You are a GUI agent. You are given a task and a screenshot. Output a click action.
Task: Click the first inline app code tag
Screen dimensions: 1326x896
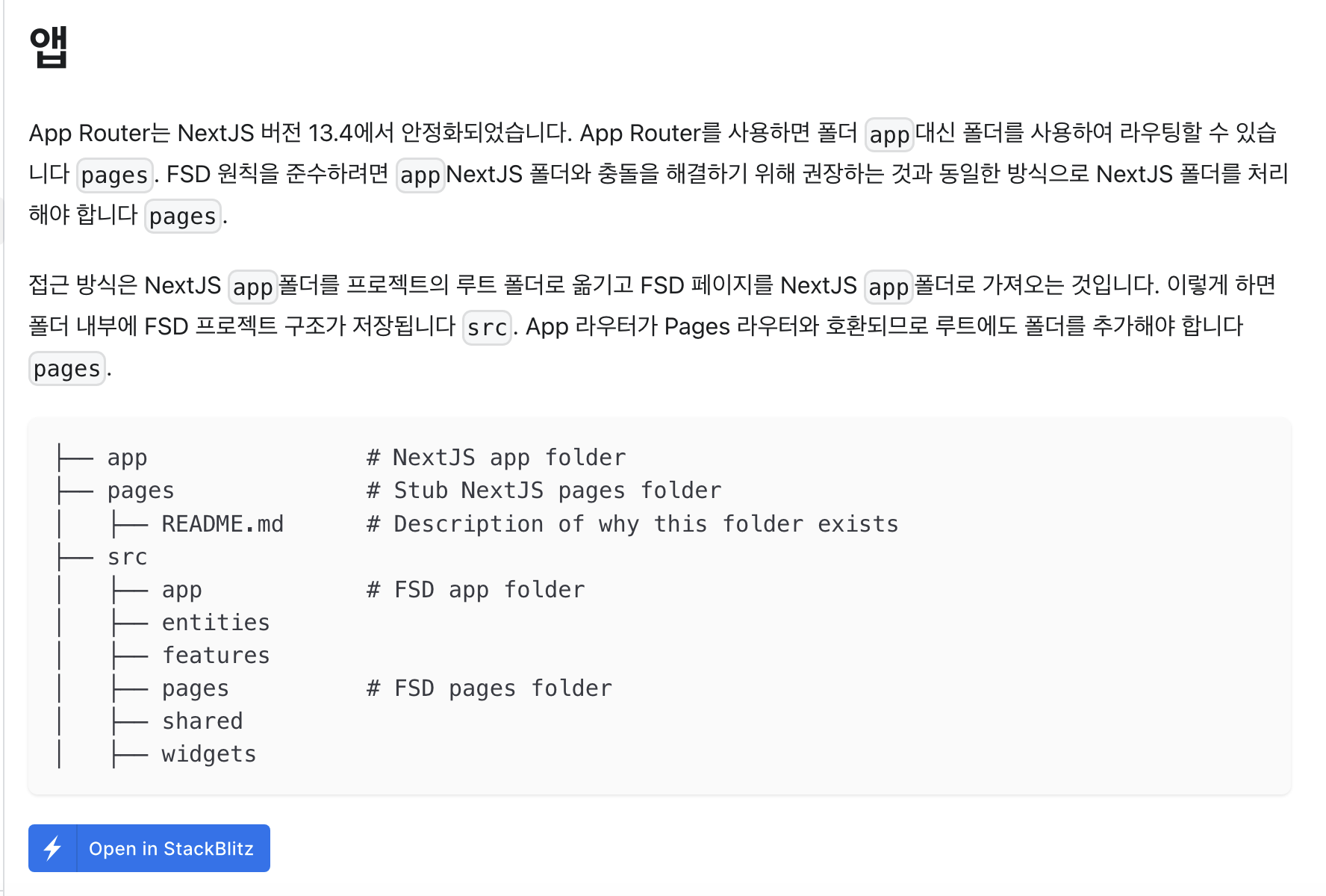pos(889,135)
